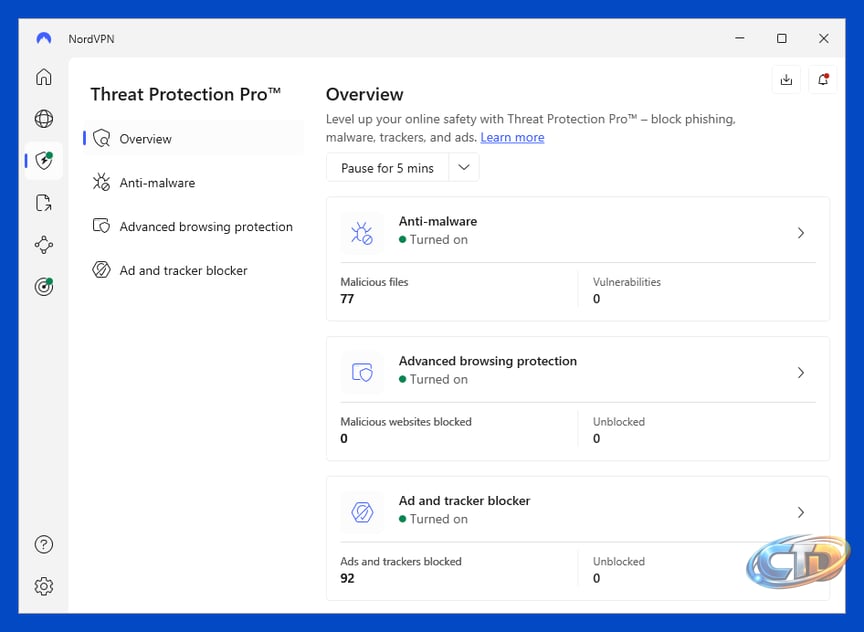The image size is (864, 632).
Task: Click the NordVPN logo in title bar
Action: 44,39
